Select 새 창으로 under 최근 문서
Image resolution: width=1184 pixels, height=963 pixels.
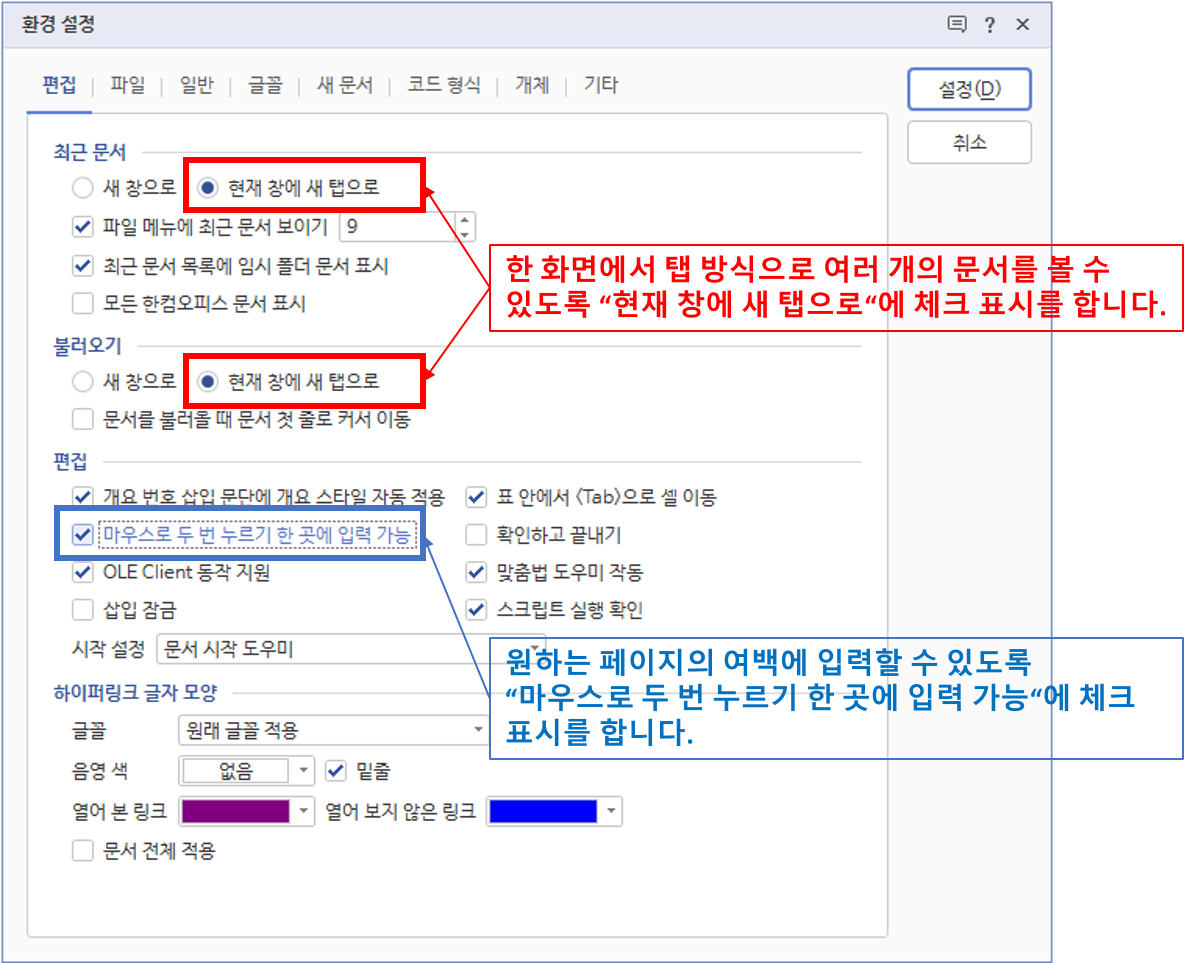(82, 187)
